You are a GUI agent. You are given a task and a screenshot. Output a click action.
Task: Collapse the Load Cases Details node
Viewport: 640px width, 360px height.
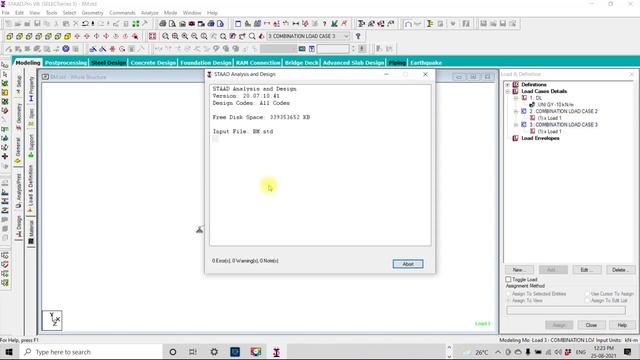507,91
